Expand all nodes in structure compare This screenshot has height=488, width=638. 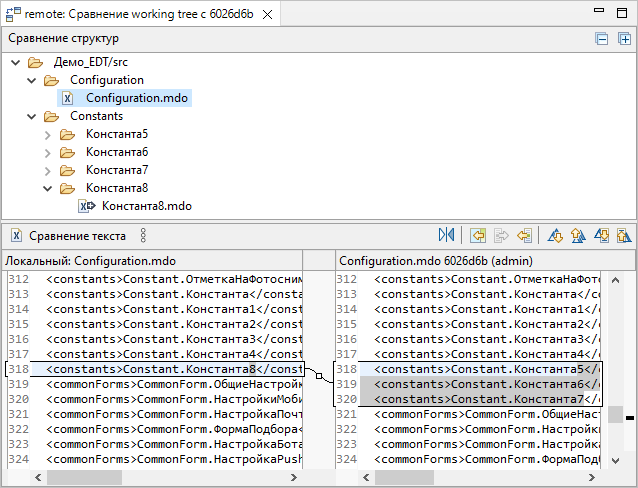point(624,39)
